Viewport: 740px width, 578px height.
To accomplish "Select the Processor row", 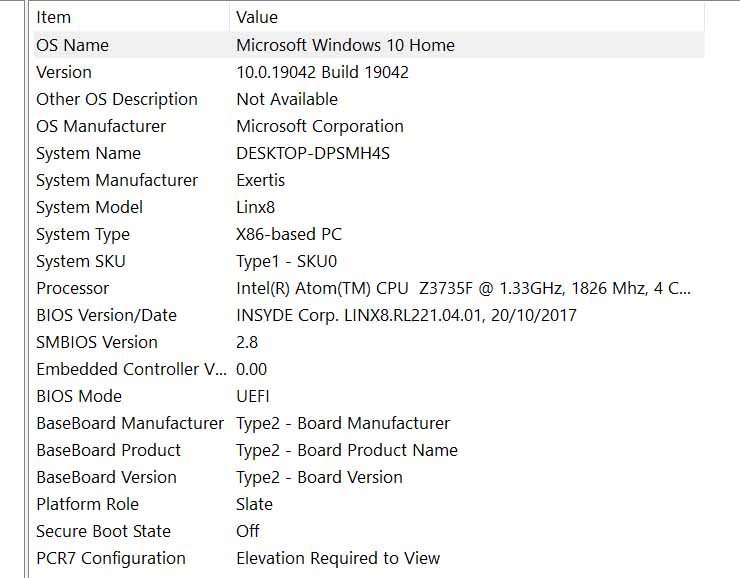I will click(369, 288).
